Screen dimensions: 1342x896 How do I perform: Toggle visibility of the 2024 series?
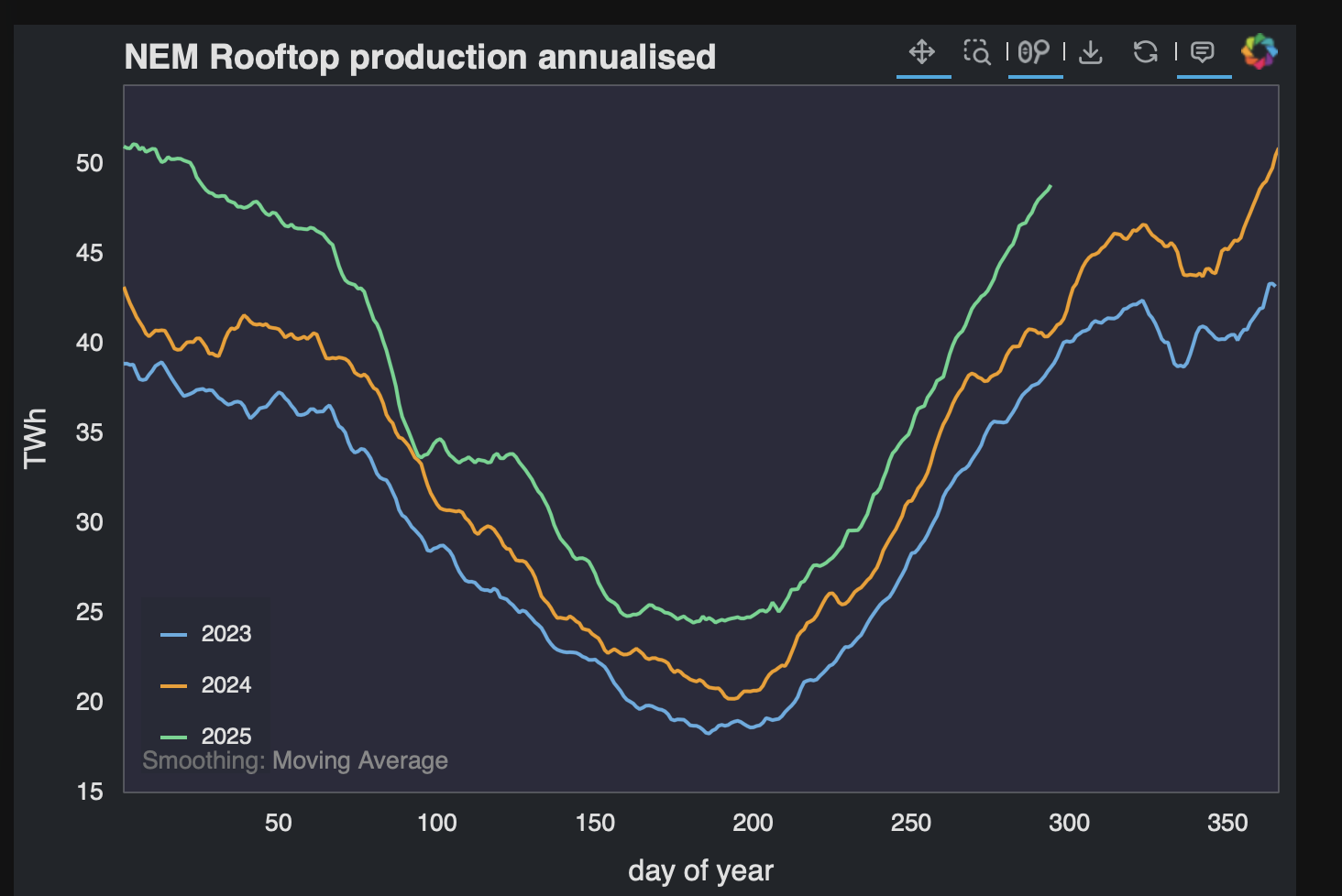click(226, 684)
